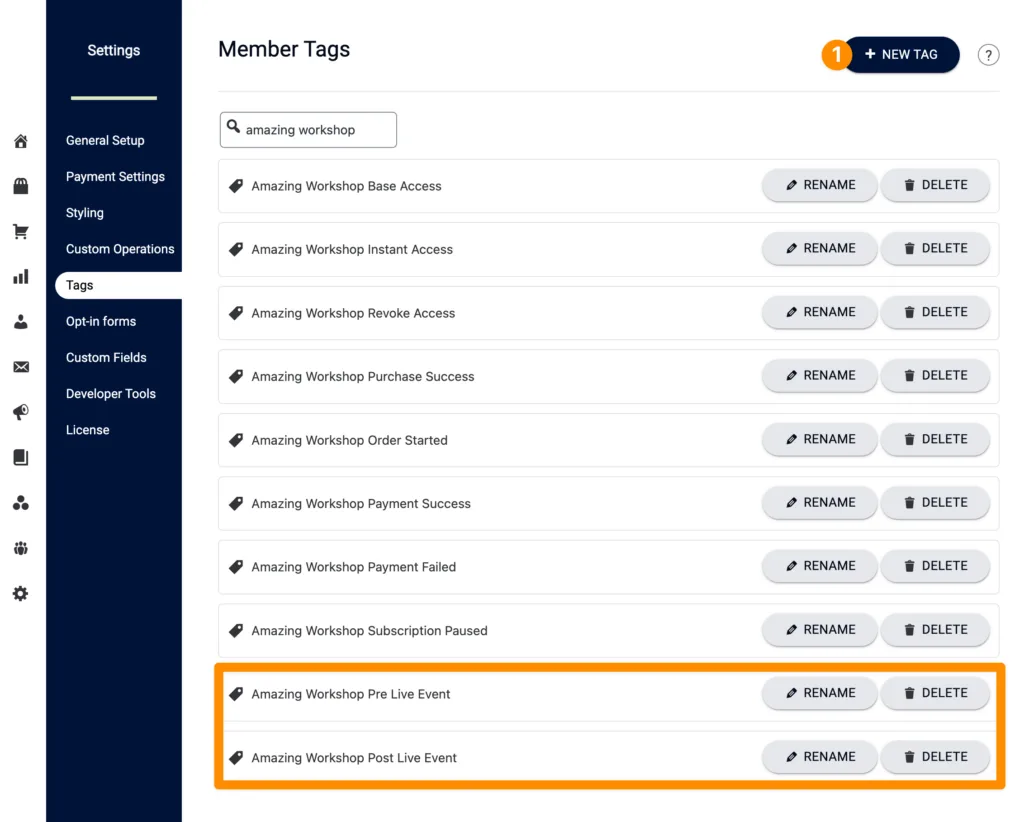Rename the Amazing Workshop Pre Live Event tag
The image size is (1024, 822).
[819, 693]
